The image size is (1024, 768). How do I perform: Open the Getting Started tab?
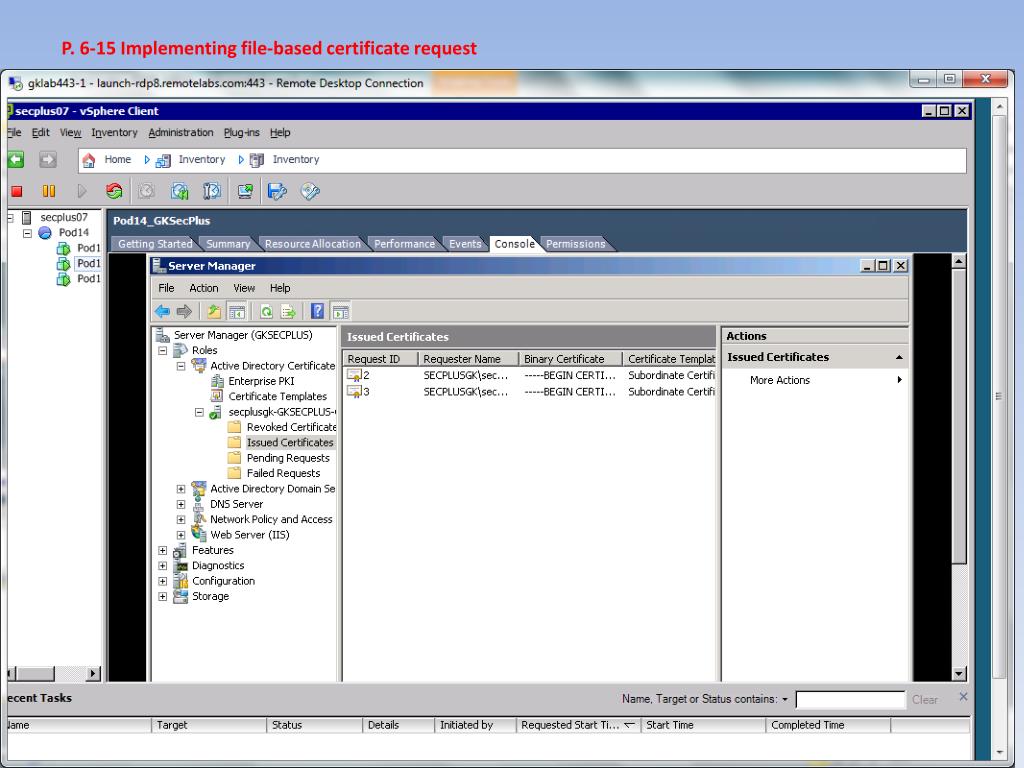pos(155,244)
